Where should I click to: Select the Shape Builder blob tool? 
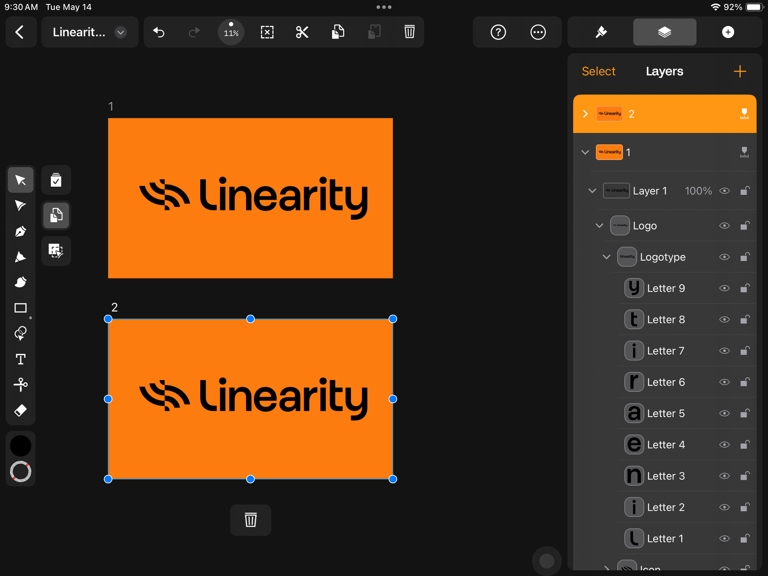coord(20,282)
